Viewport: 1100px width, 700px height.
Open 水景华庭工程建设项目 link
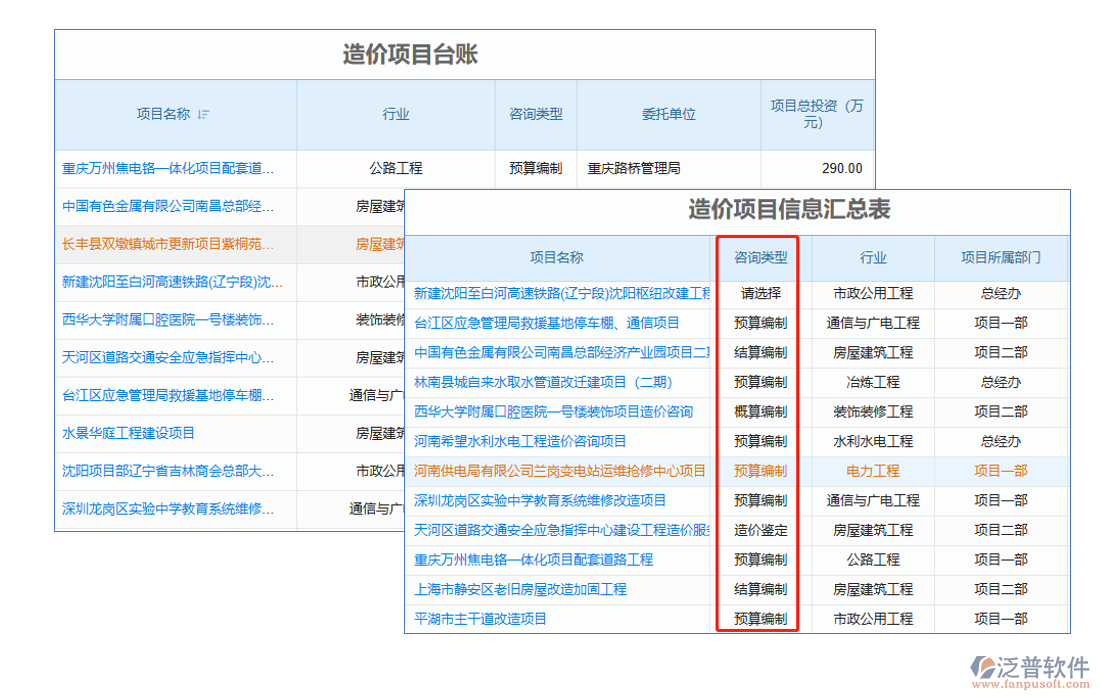(x=128, y=433)
